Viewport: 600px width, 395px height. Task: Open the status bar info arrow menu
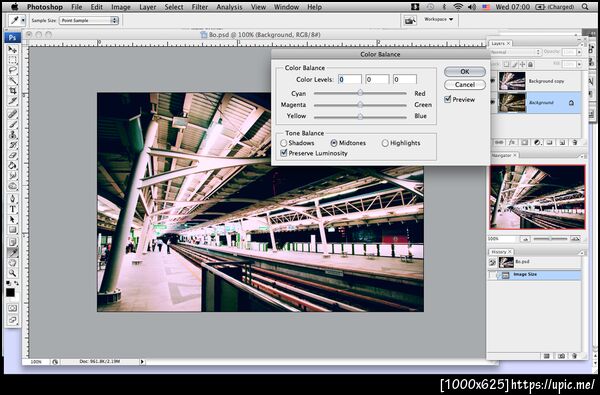pos(142,361)
